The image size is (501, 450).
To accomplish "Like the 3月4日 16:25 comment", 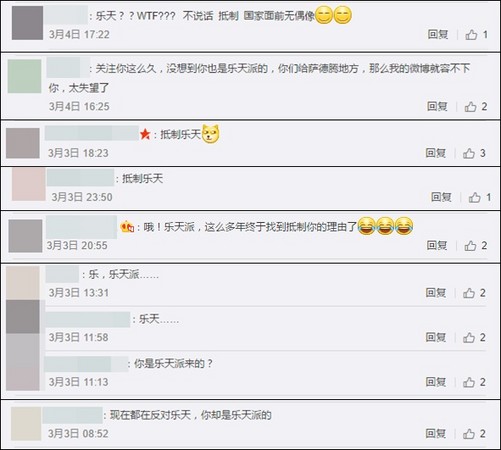I will tap(471, 107).
